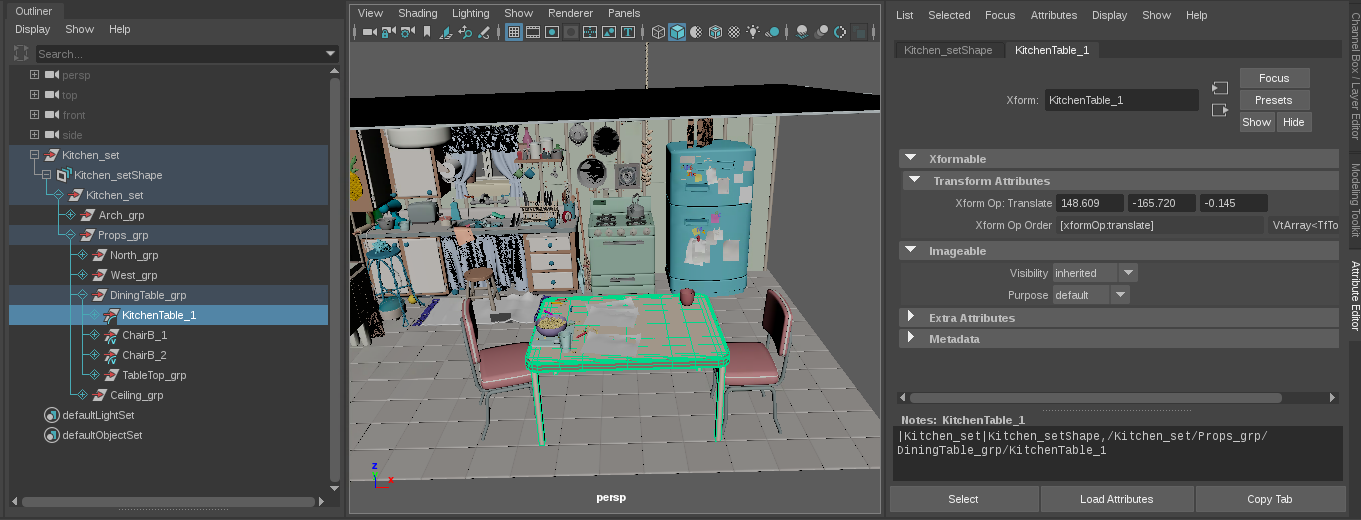Click the Translate X field showing 148.609
This screenshot has width=1361, height=520.
click(1090, 203)
